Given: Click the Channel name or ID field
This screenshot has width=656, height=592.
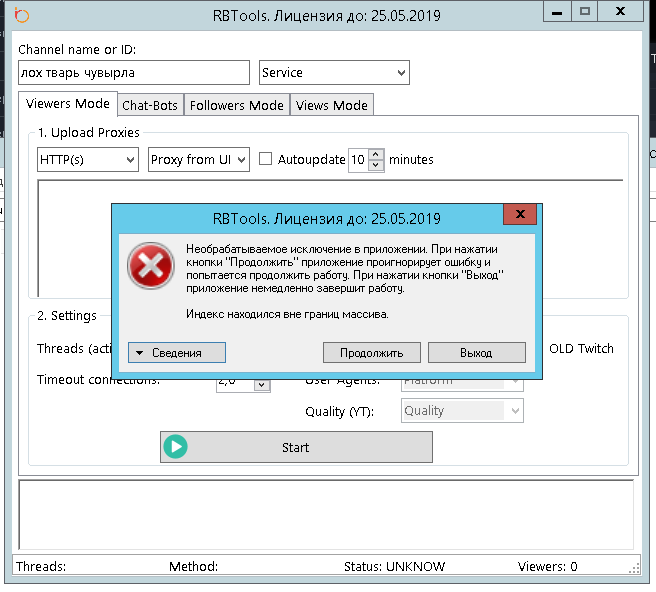Looking at the screenshot, I should [133, 73].
